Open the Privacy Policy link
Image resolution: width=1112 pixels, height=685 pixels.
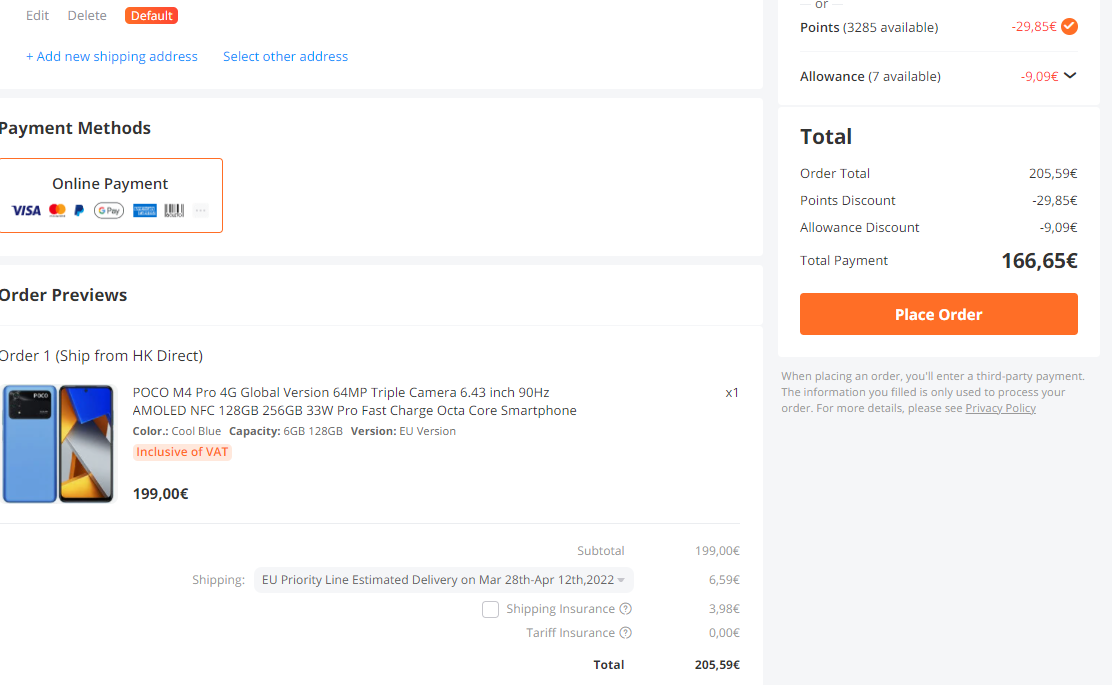(1001, 408)
